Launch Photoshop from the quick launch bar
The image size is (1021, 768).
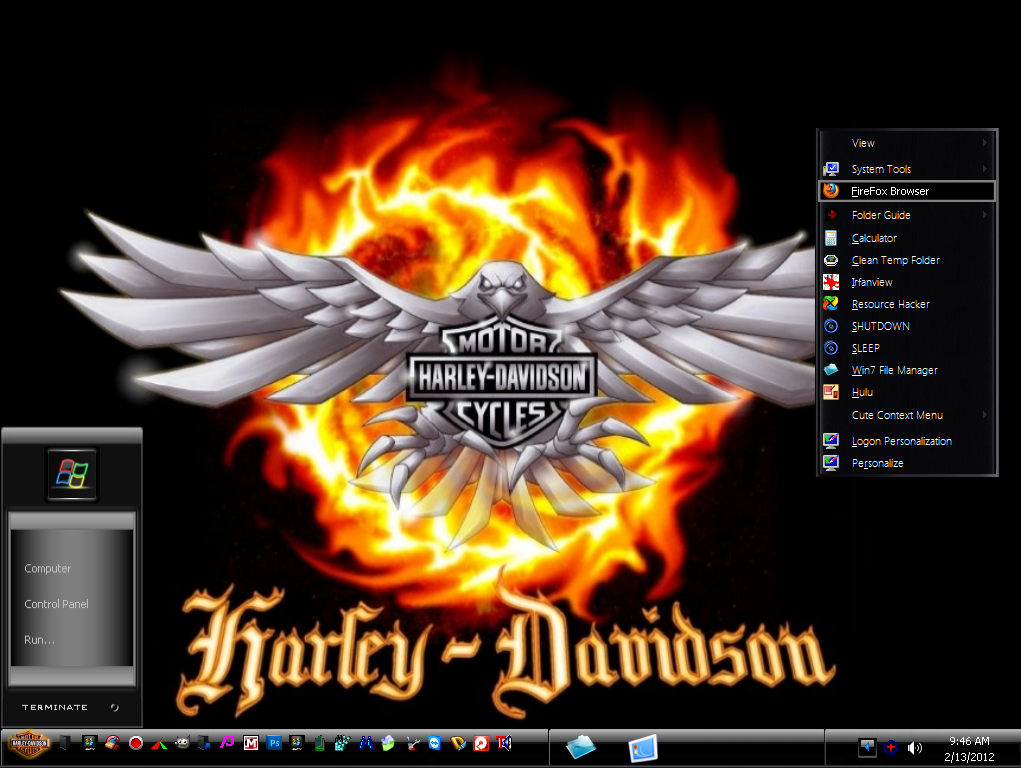click(274, 743)
